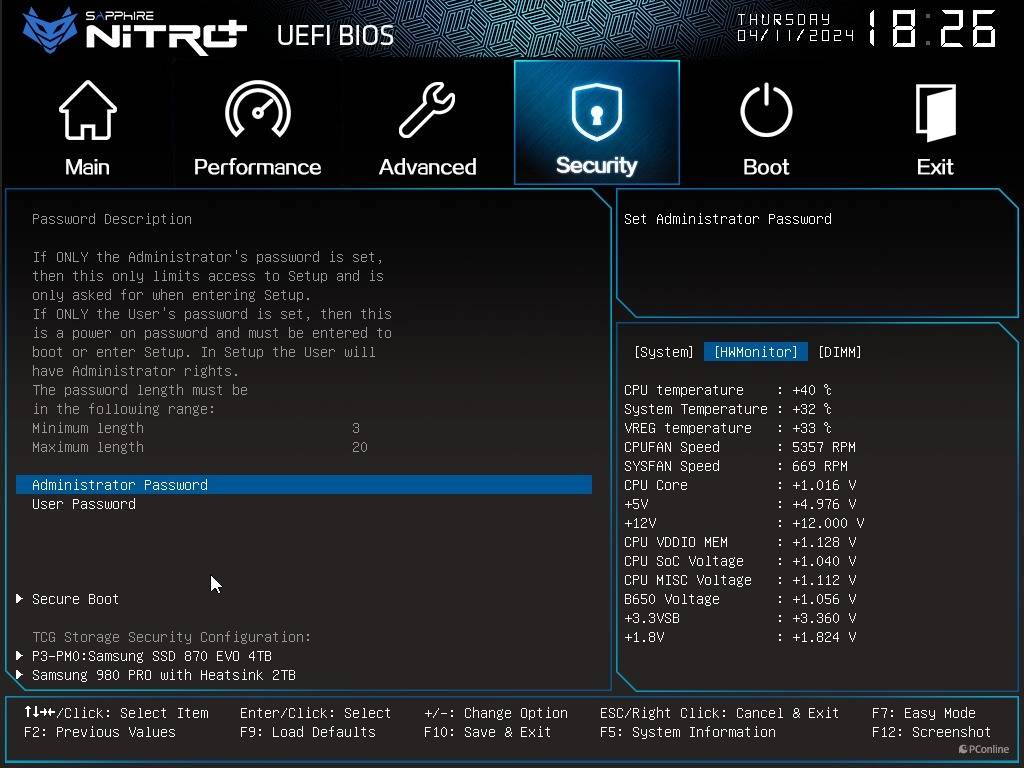1024x768 pixels.
Task: Switch to the System info tab
Action: pyautogui.click(x=664, y=352)
